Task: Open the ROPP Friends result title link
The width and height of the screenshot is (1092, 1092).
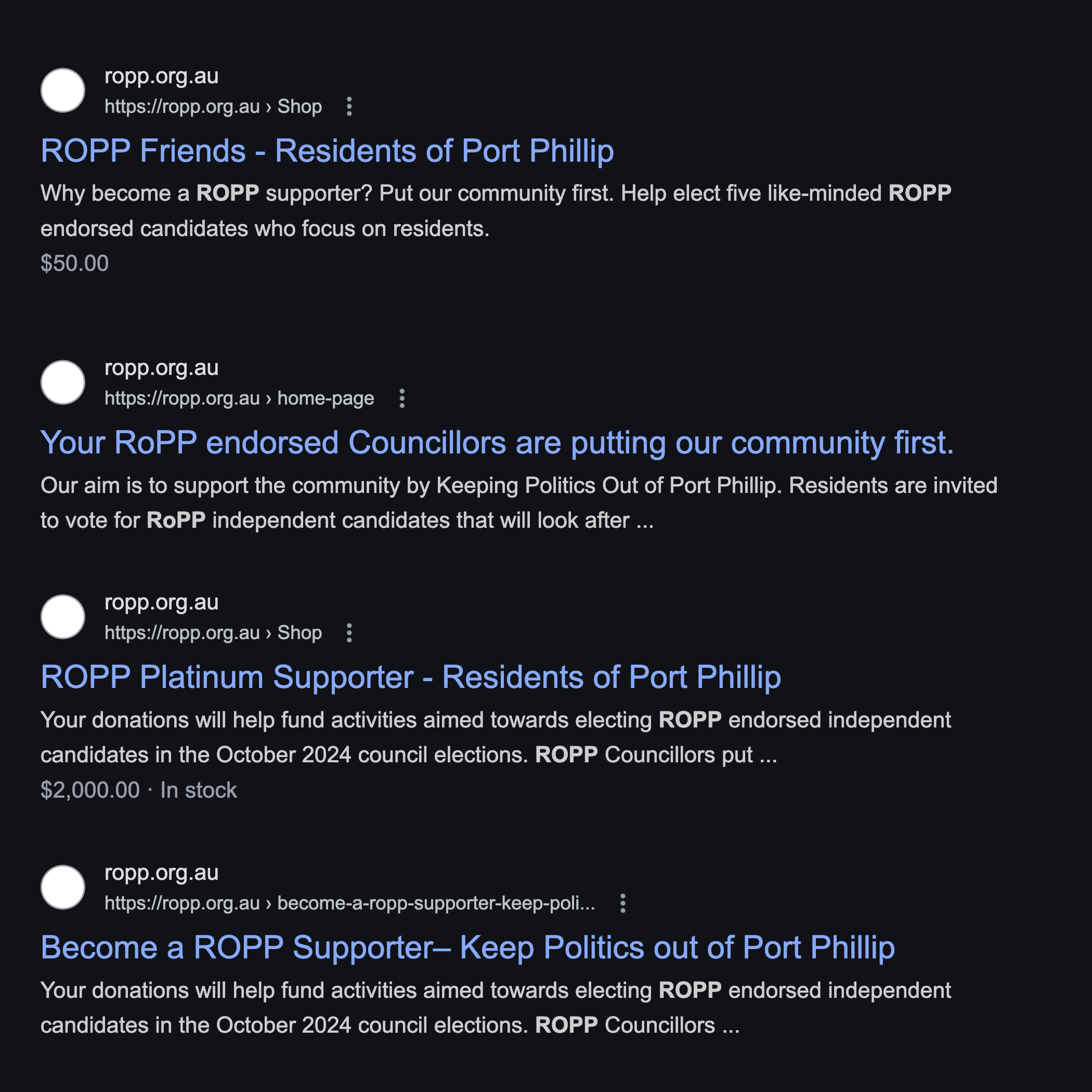Action: 327,151
